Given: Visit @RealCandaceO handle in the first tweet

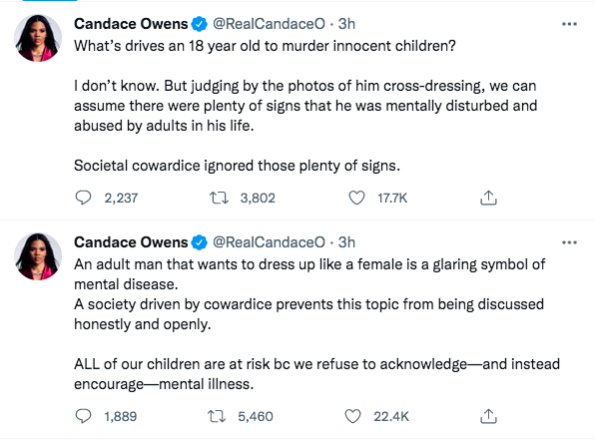Looking at the screenshot, I should tap(269, 24).
